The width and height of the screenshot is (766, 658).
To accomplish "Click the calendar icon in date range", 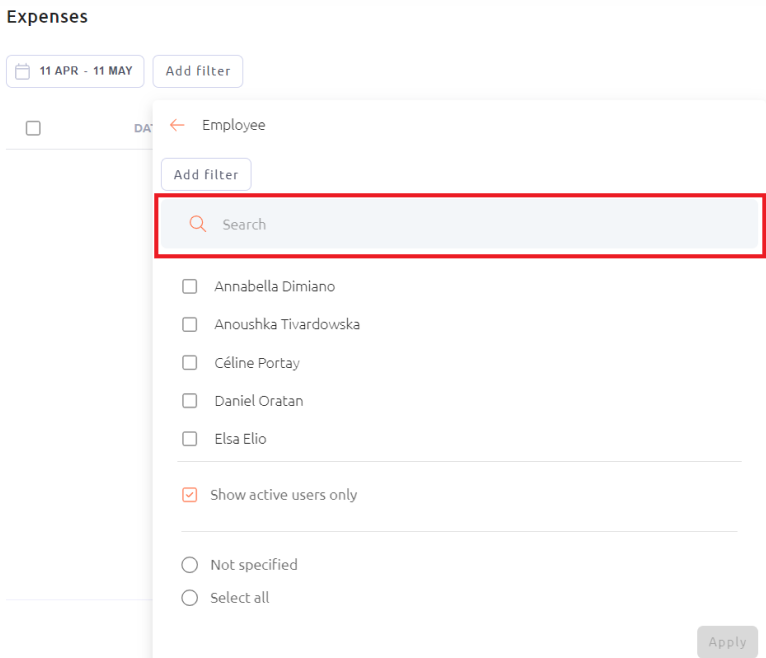I will point(22,71).
